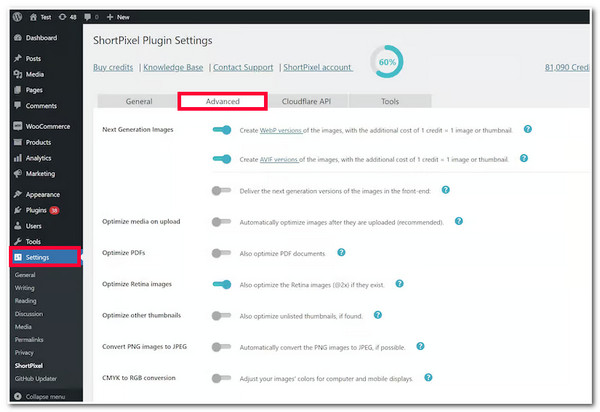Open help icon for Optimize PDFs
This screenshot has width=600, height=412.
coord(341,252)
